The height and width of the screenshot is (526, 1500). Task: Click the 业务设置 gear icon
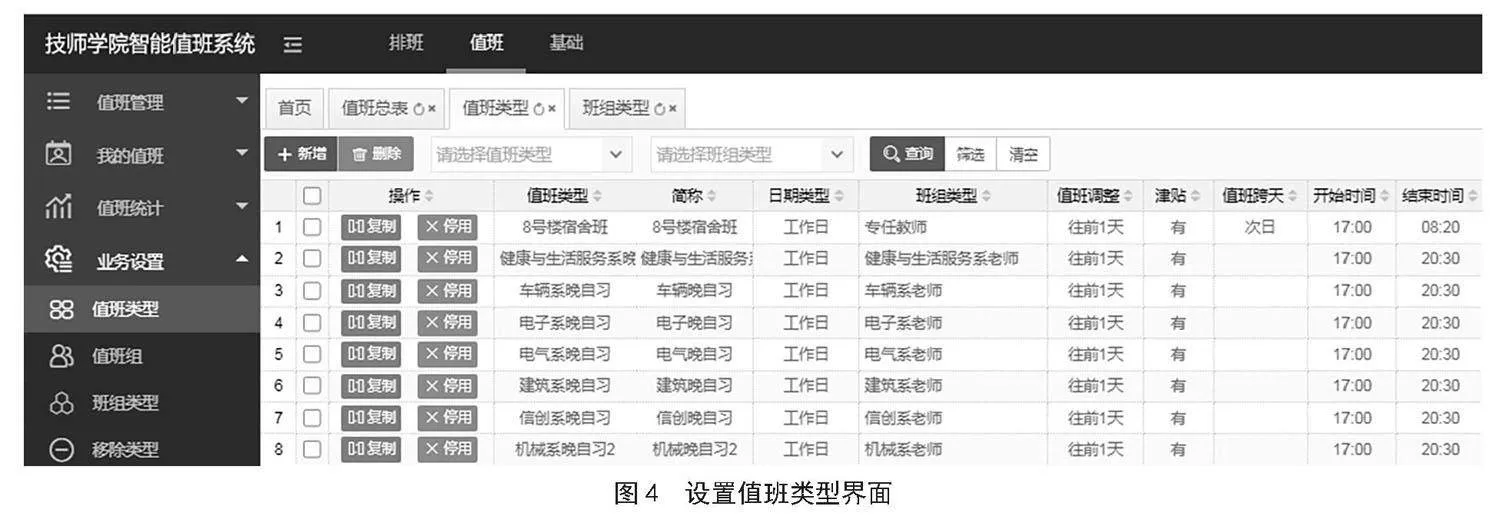click(59, 261)
